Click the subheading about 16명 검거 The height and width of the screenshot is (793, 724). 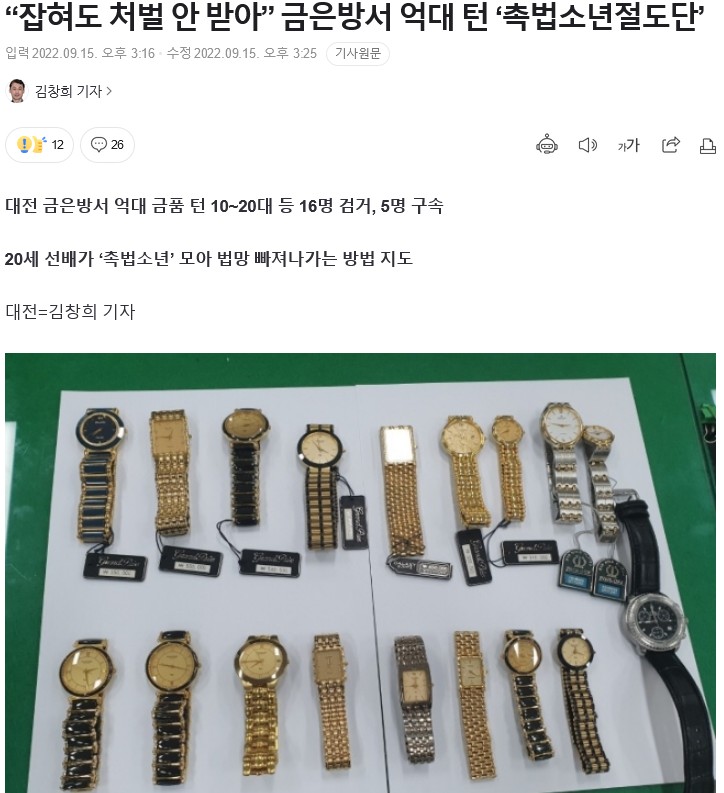pos(224,206)
